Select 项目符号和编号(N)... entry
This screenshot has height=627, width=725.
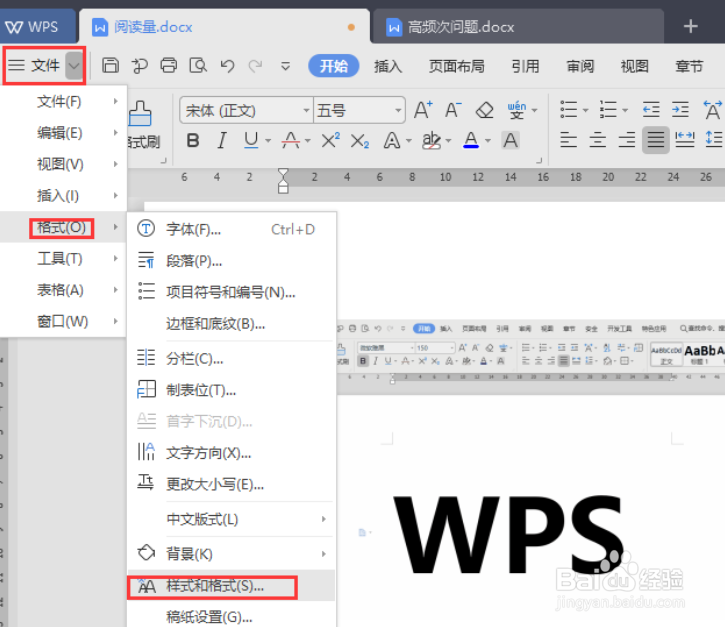[232, 292]
